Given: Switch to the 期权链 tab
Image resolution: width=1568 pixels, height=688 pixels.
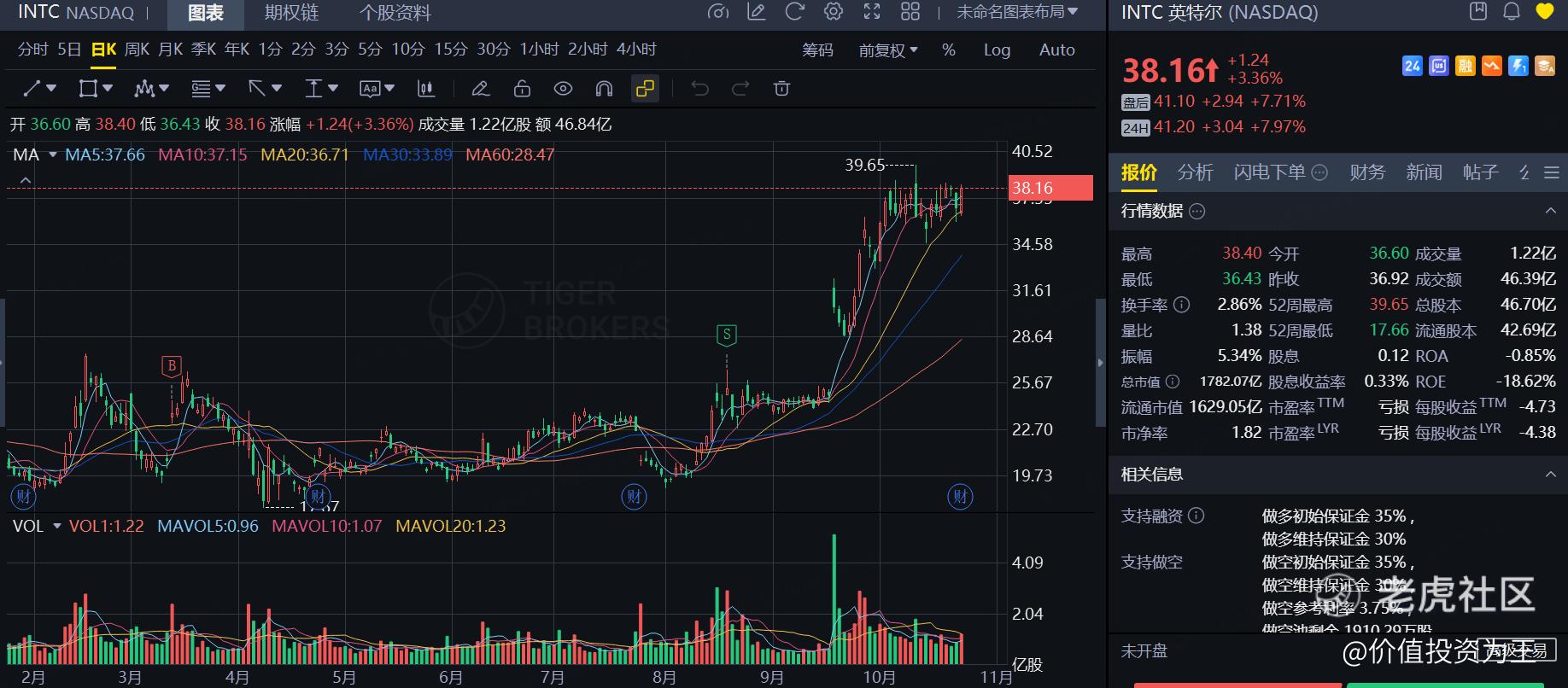Looking at the screenshot, I should coord(291,13).
